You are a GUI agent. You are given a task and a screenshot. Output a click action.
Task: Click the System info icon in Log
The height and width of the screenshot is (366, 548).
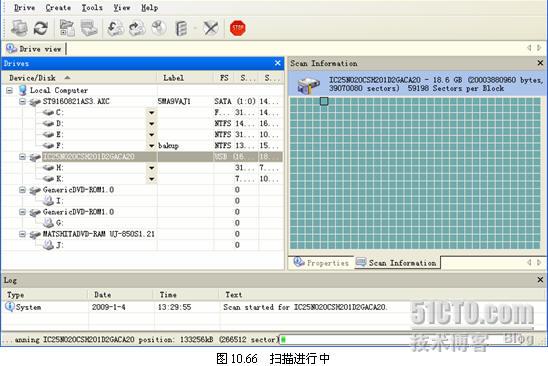click(x=9, y=307)
